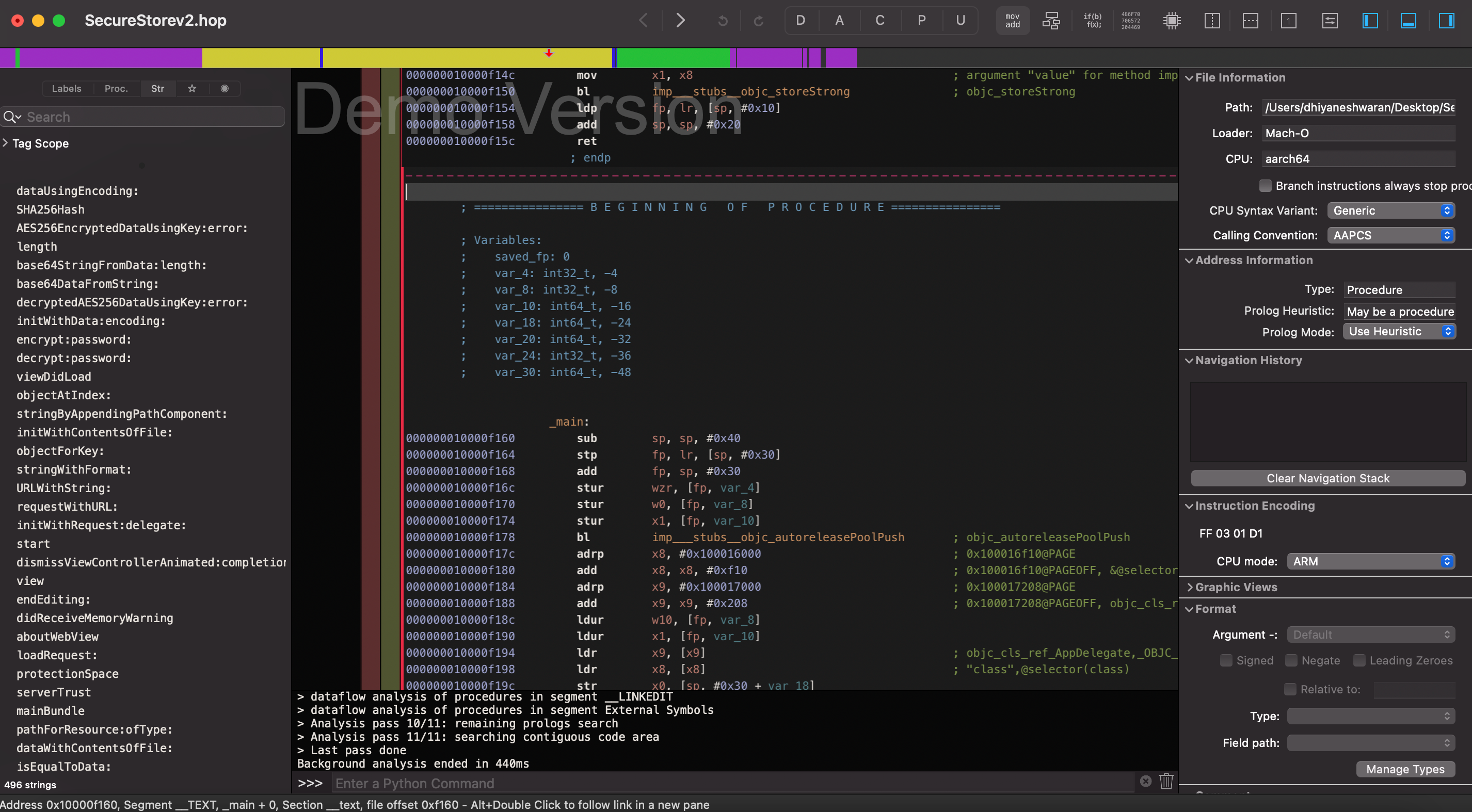Click the swap arrows toolbar icon
The width and height of the screenshot is (1472, 812).
coord(1330,21)
